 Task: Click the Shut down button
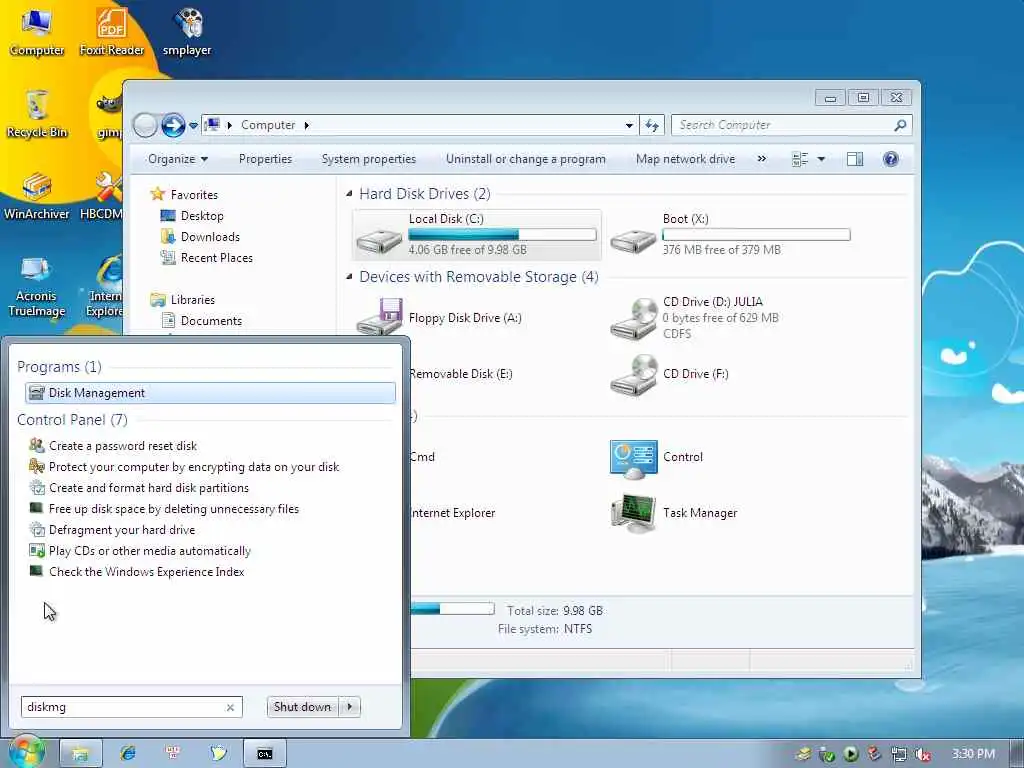(x=303, y=707)
